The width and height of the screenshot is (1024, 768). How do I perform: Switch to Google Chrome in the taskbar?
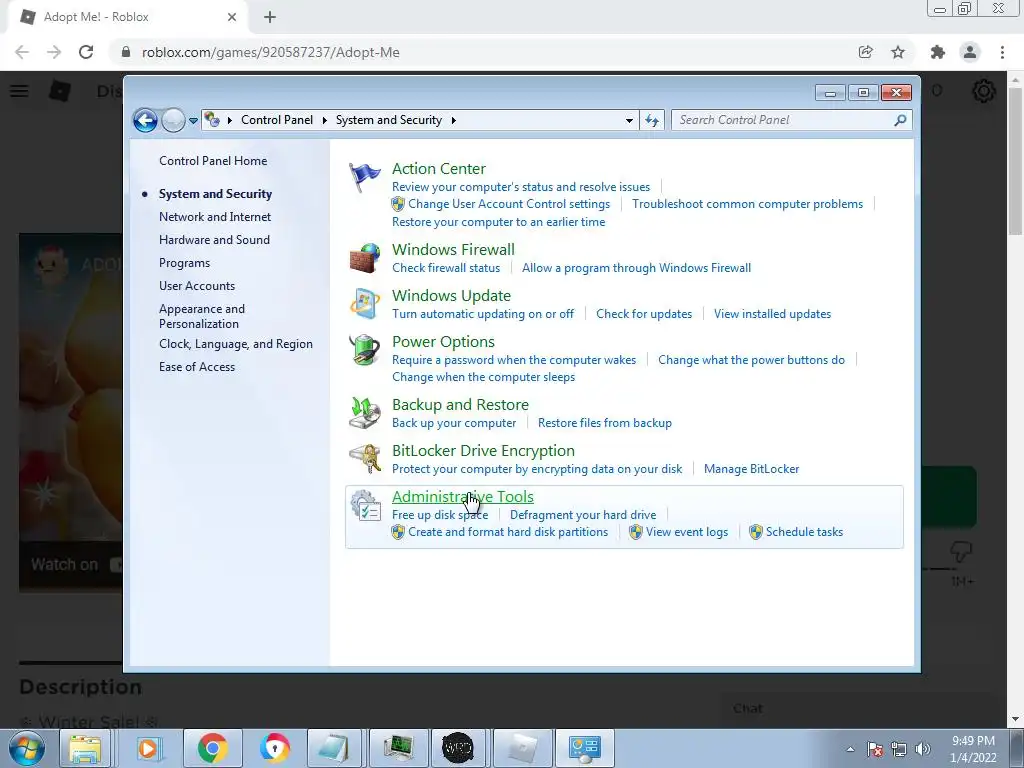[213, 748]
